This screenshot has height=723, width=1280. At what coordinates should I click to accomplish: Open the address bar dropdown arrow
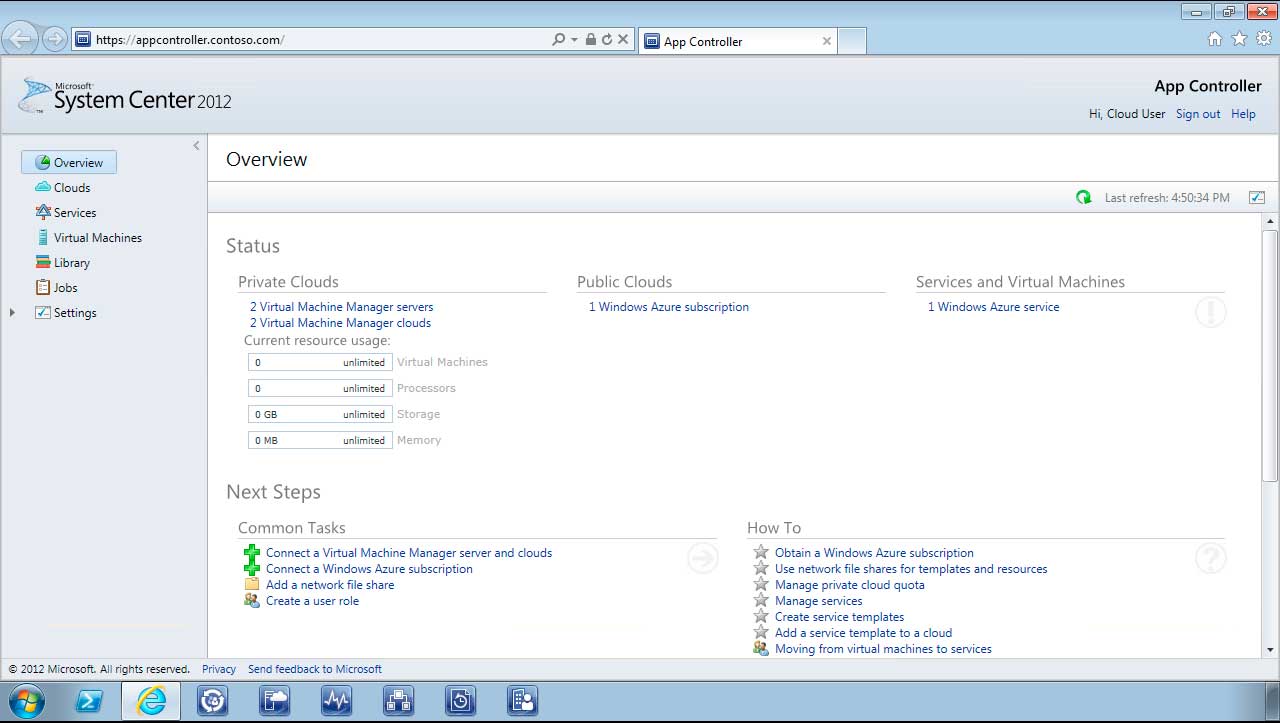(574, 40)
